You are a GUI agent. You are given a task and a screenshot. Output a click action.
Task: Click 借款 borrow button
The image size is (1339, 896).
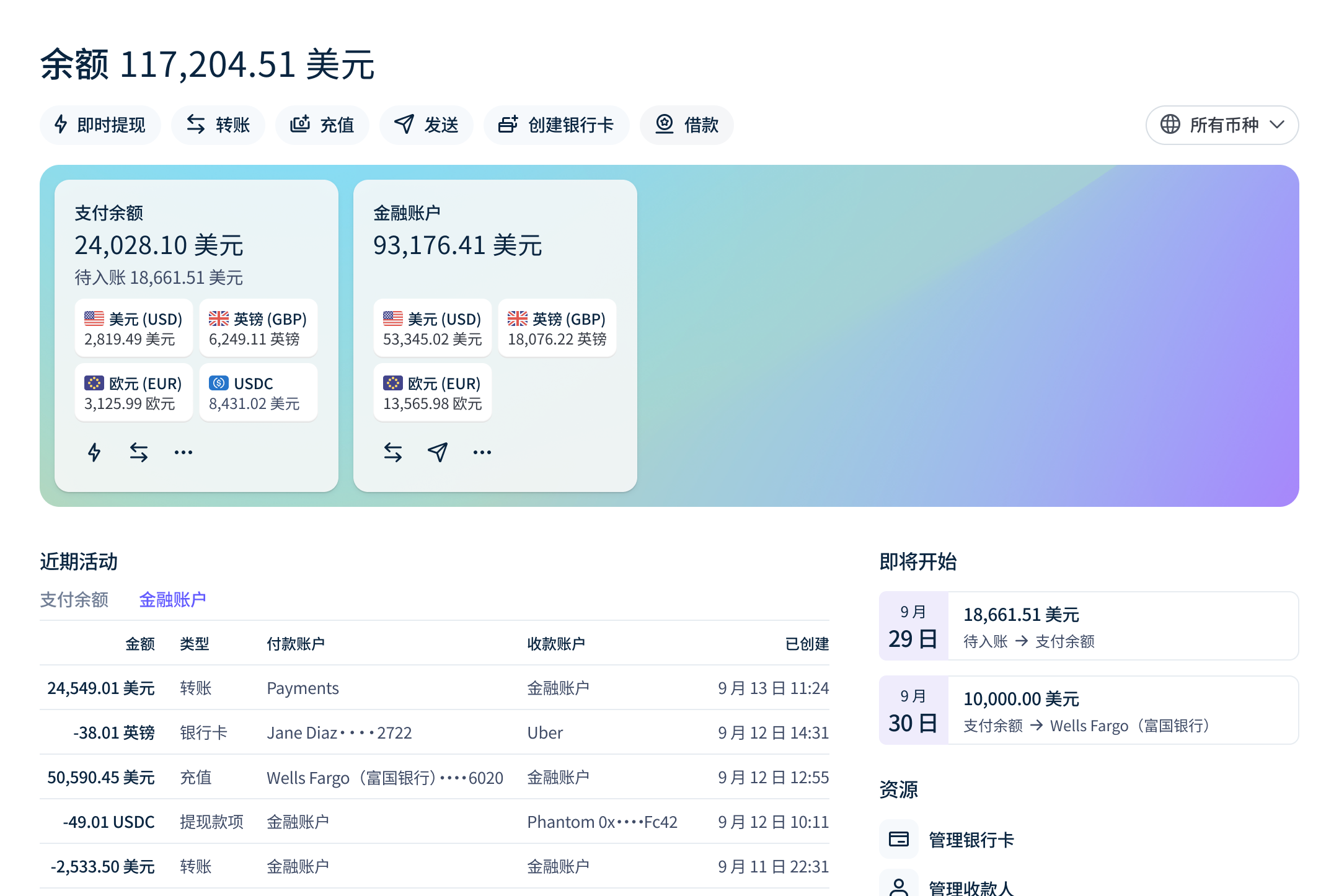click(x=687, y=125)
